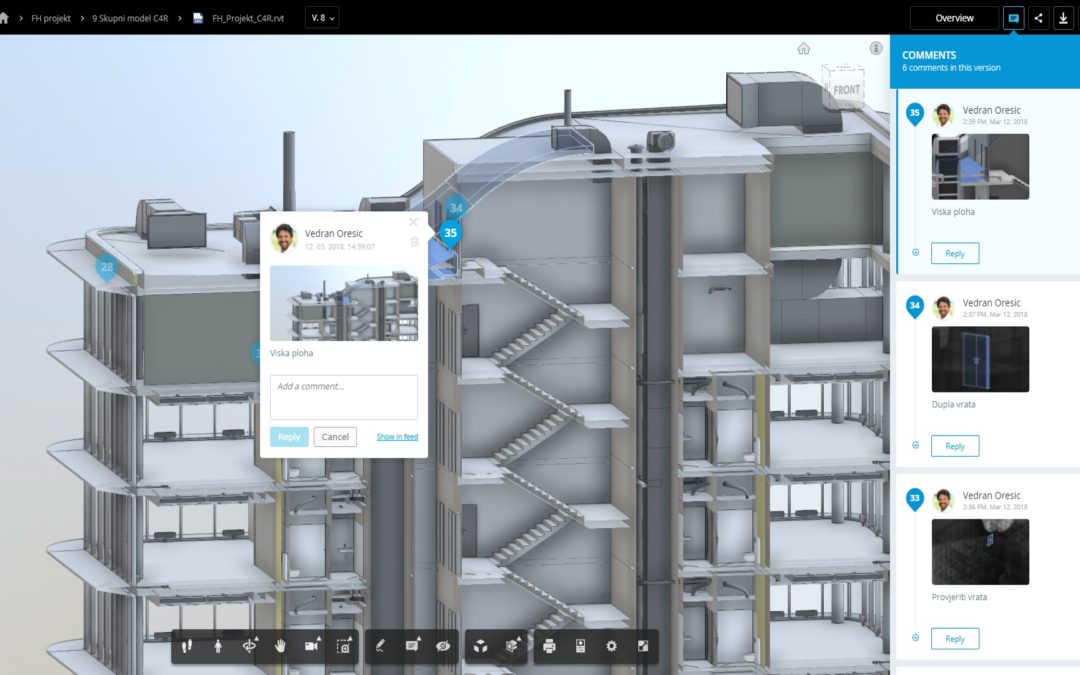Open the V. 8 version dropdown
Image resolution: width=1080 pixels, height=675 pixels.
tap(322, 18)
